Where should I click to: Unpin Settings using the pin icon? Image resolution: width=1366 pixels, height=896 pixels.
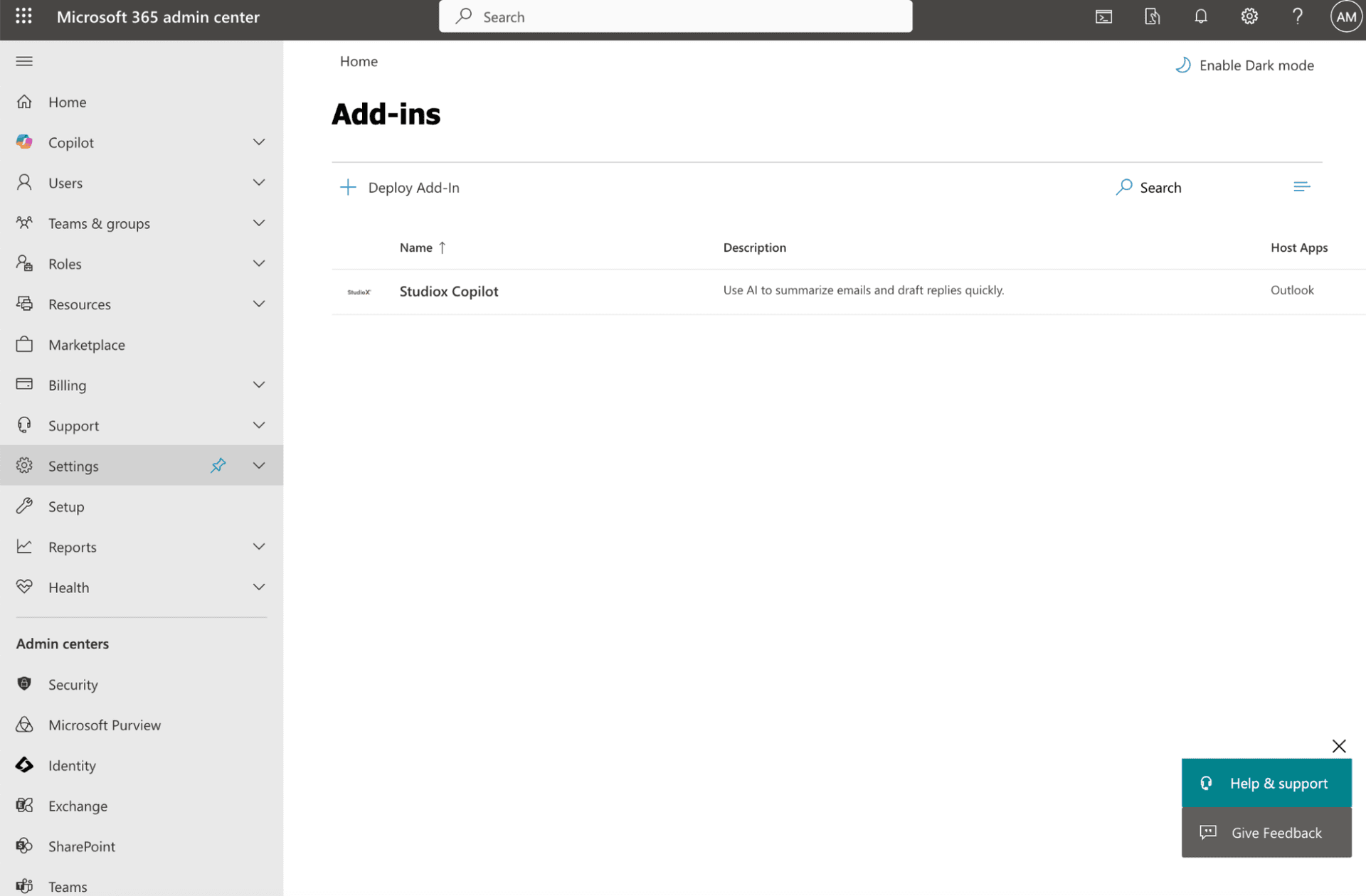tap(218, 465)
